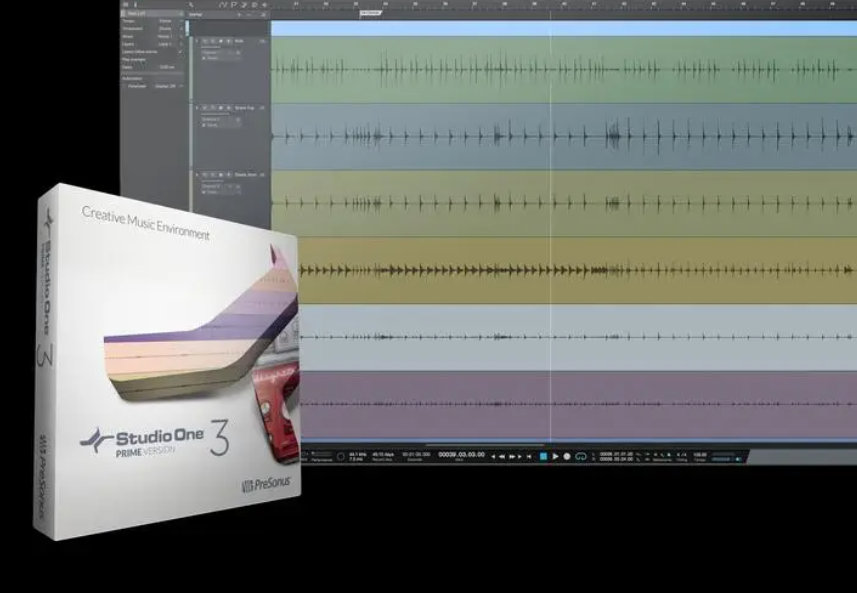The width and height of the screenshot is (857, 593).
Task: Select the mustard-yellow audio clip on the fourth track
Action: click(x=578, y=270)
